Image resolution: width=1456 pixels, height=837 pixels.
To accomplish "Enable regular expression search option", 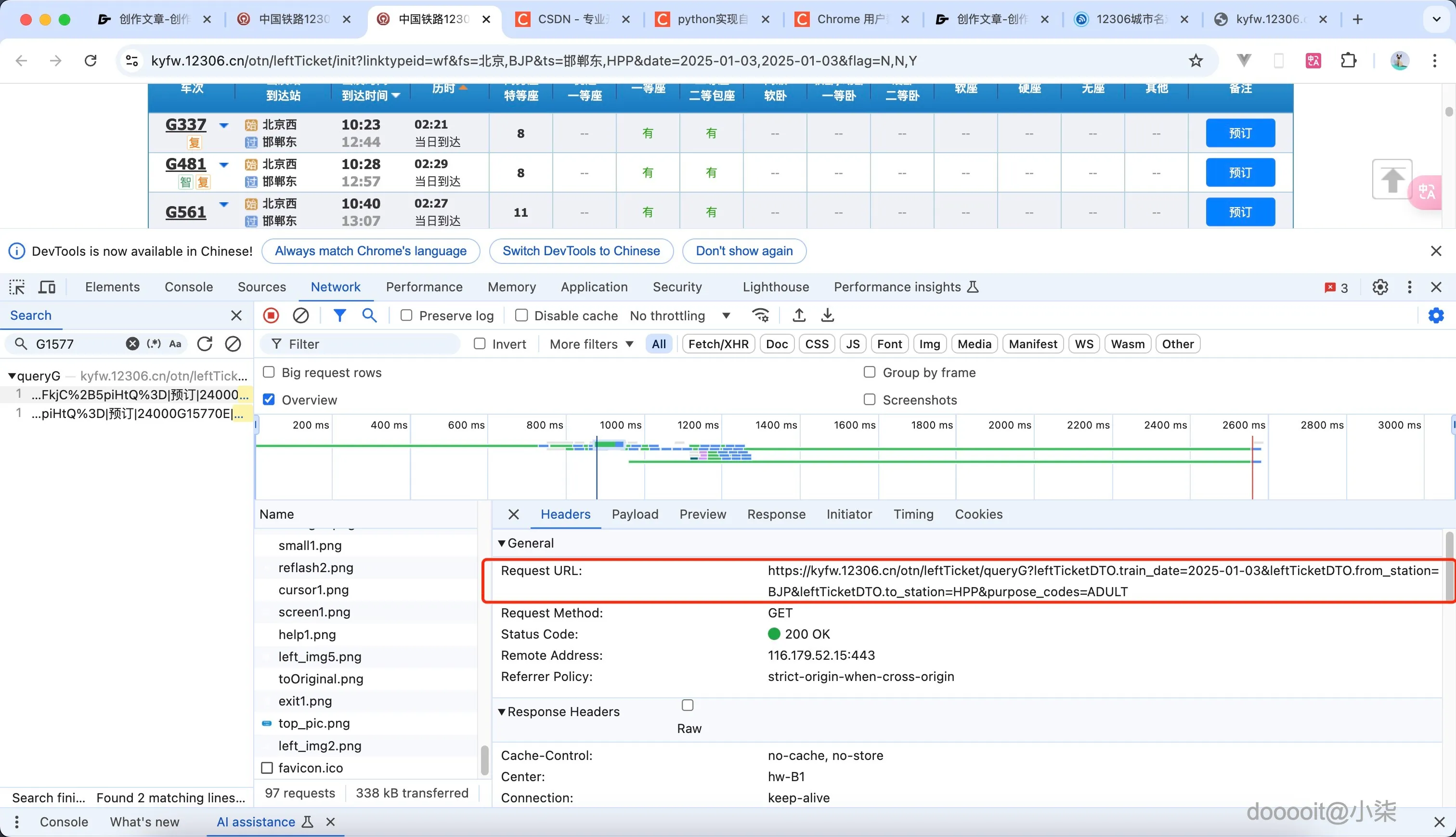I will [x=154, y=344].
